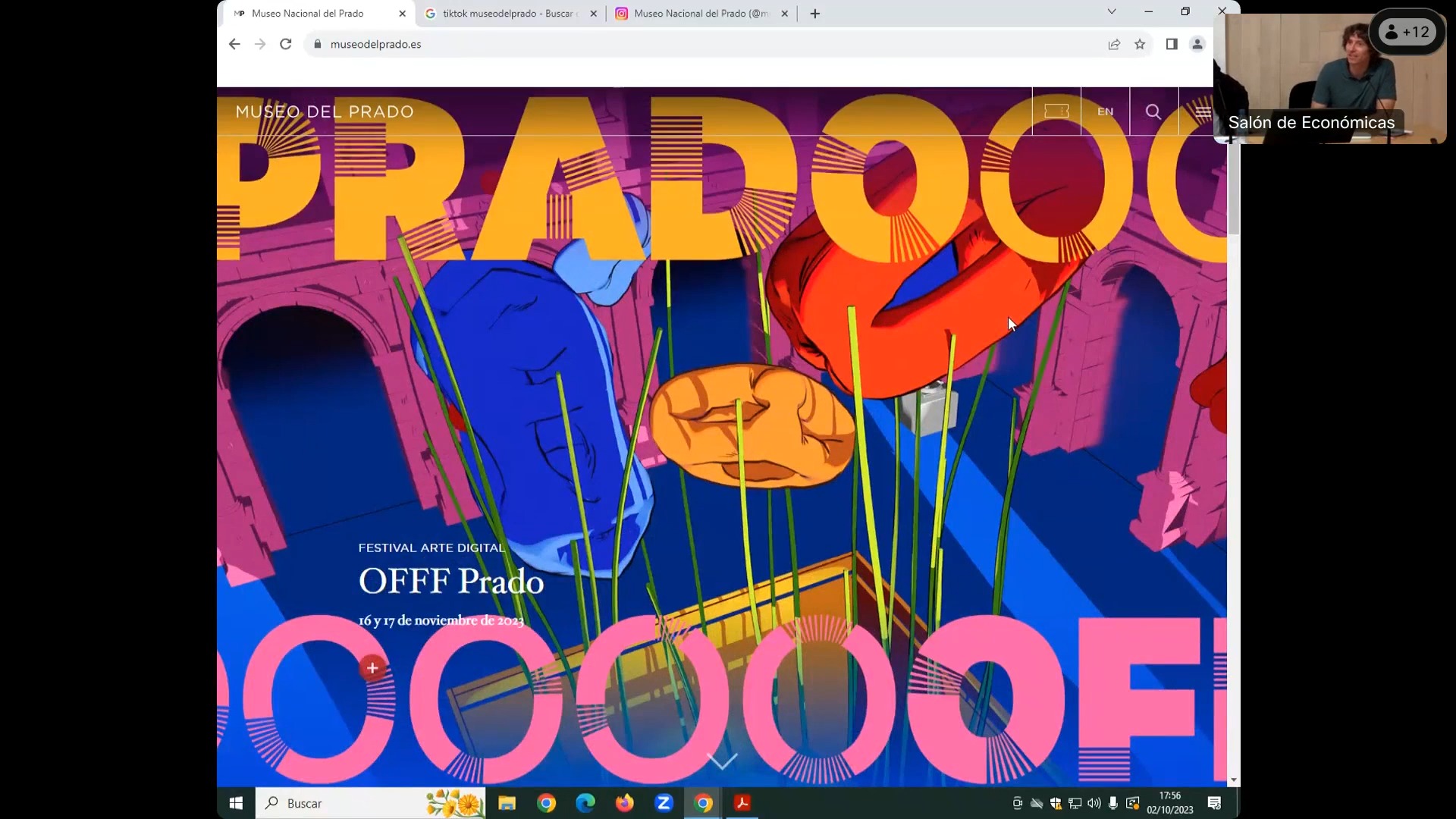Click the scrollbar down arrow
Viewport: 1456px width, 819px height.
[1234, 780]
